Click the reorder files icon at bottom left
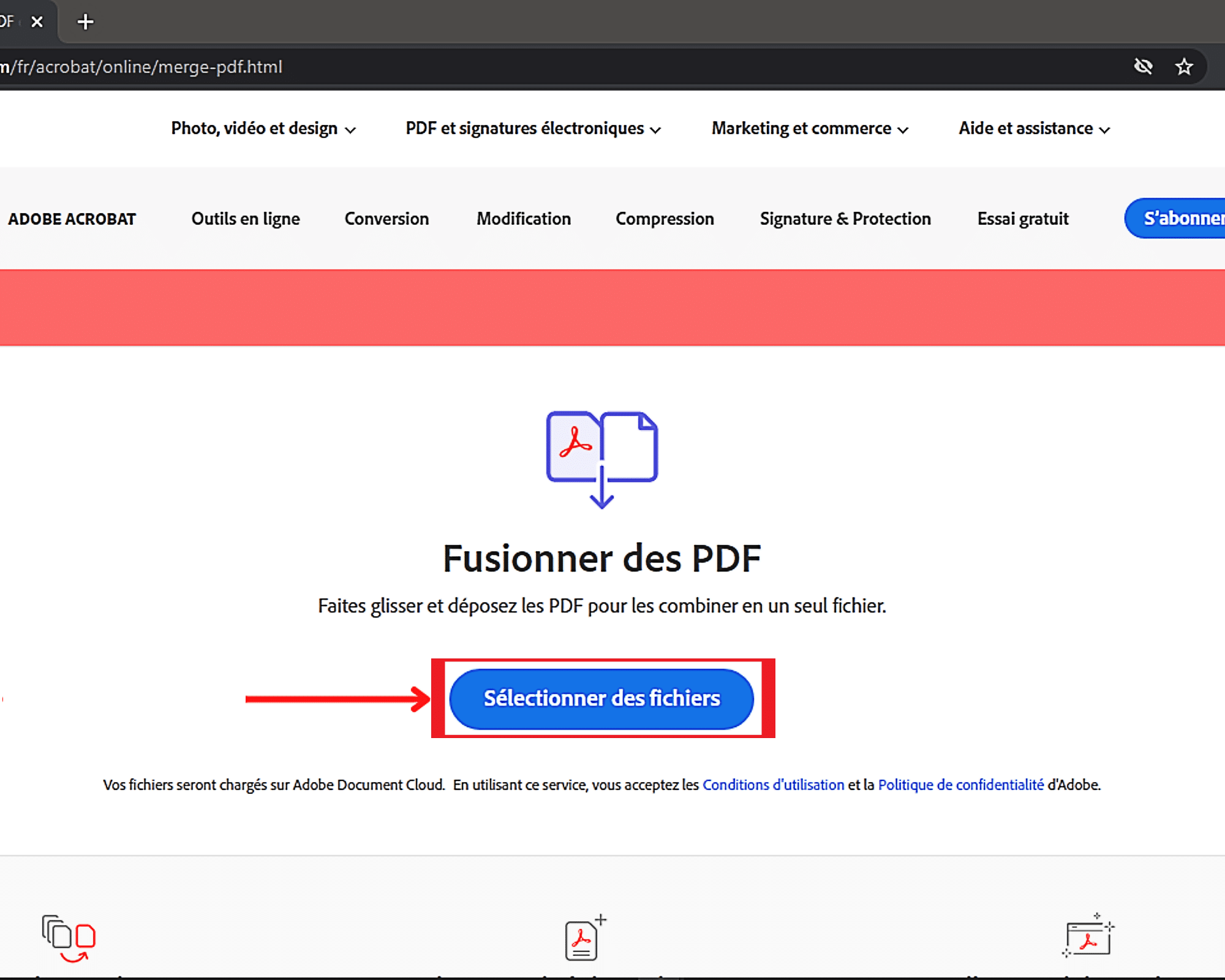The image size is (1225, 980). click(69, 939)
